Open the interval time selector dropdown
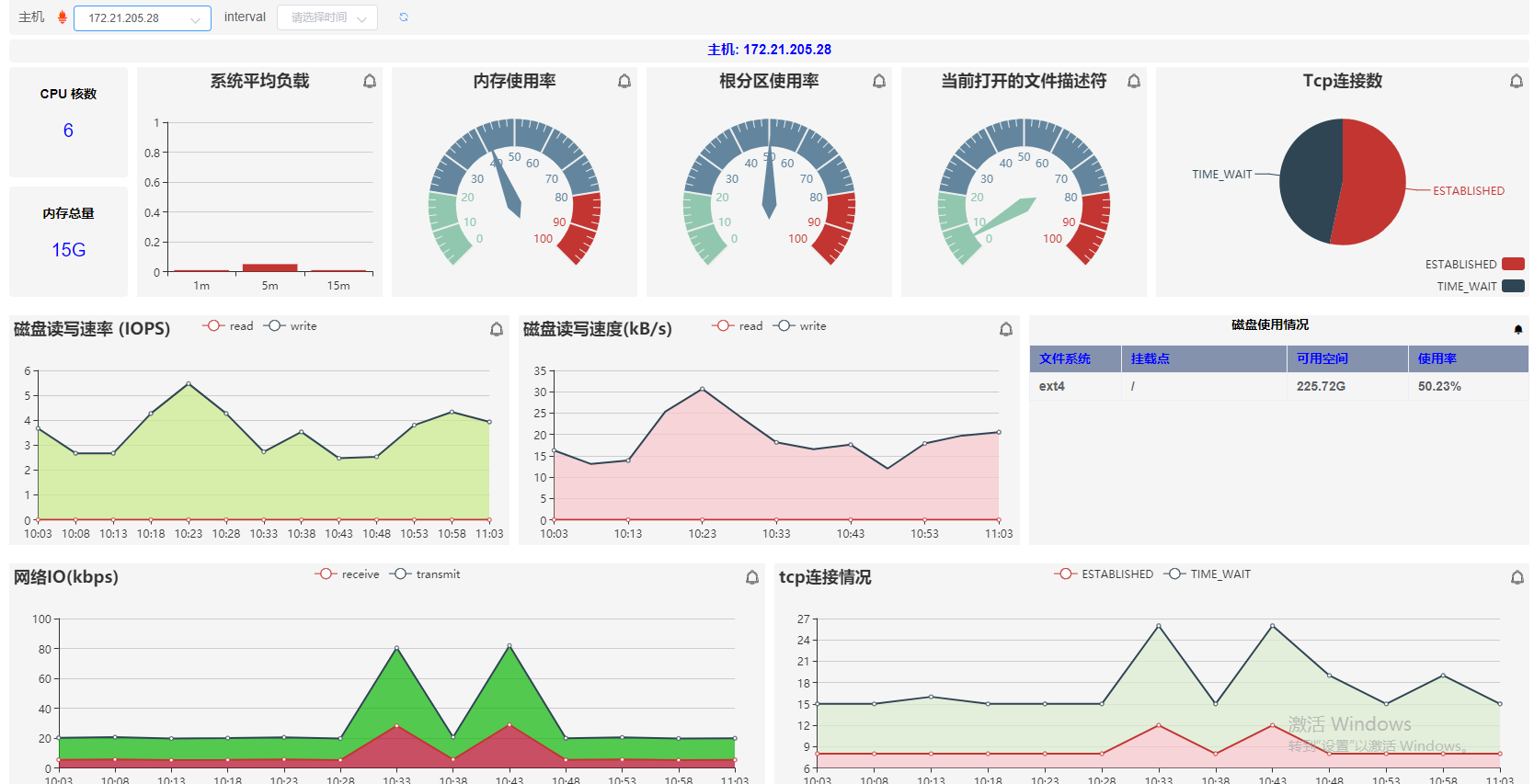 [327, 17]
